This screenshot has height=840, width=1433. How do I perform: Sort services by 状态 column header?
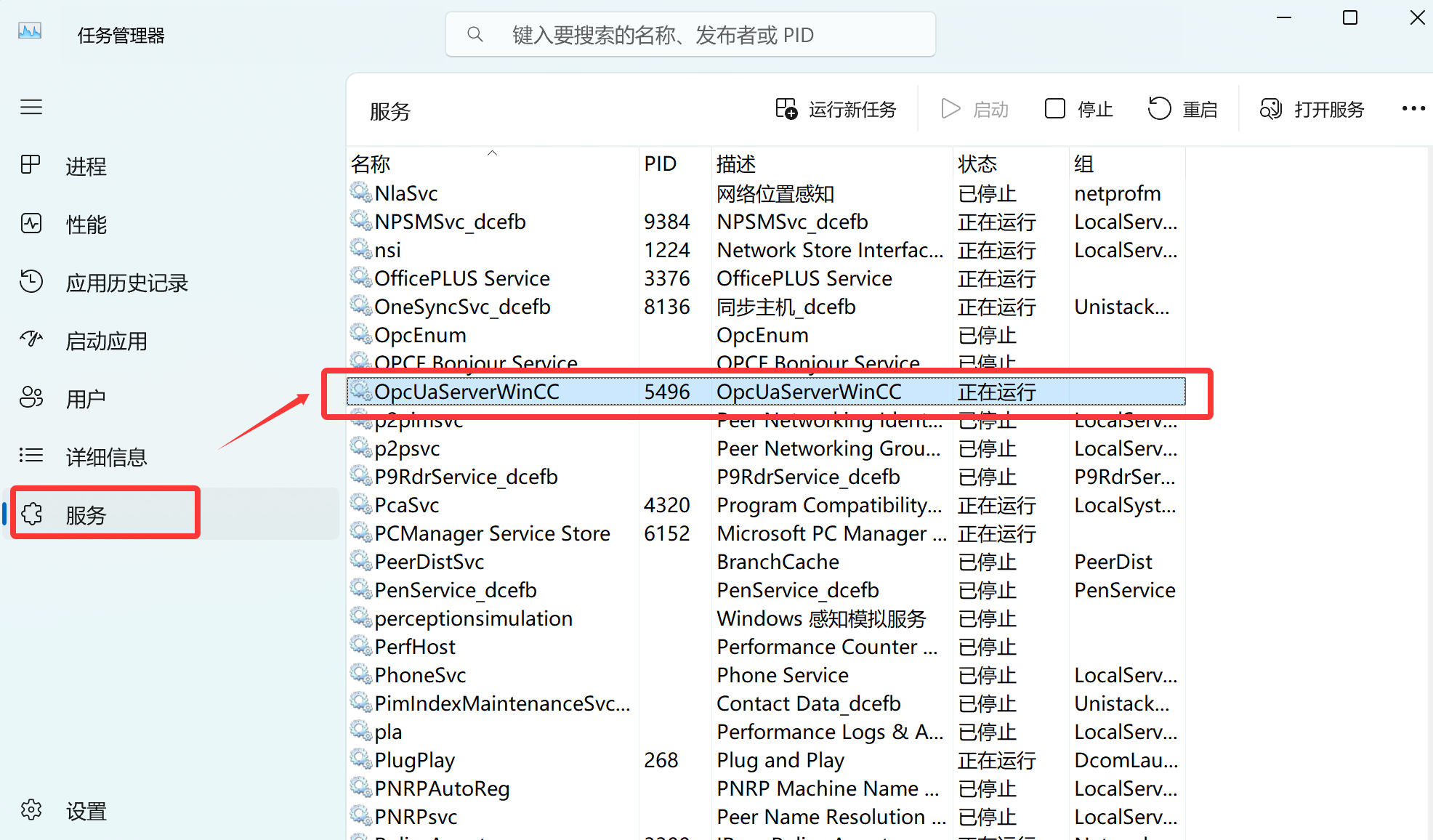977,164
